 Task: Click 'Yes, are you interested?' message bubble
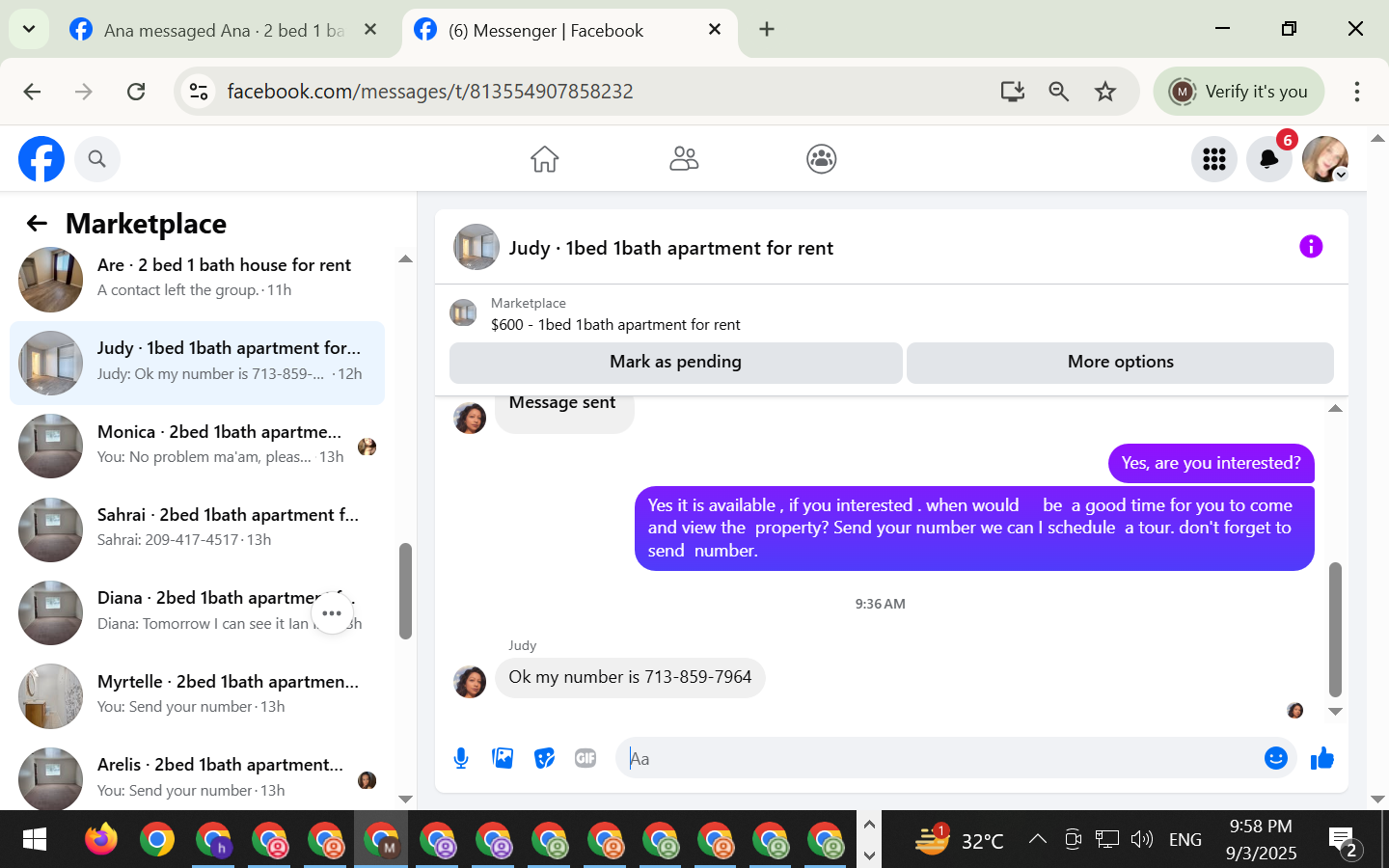[x=1212, y=463]
